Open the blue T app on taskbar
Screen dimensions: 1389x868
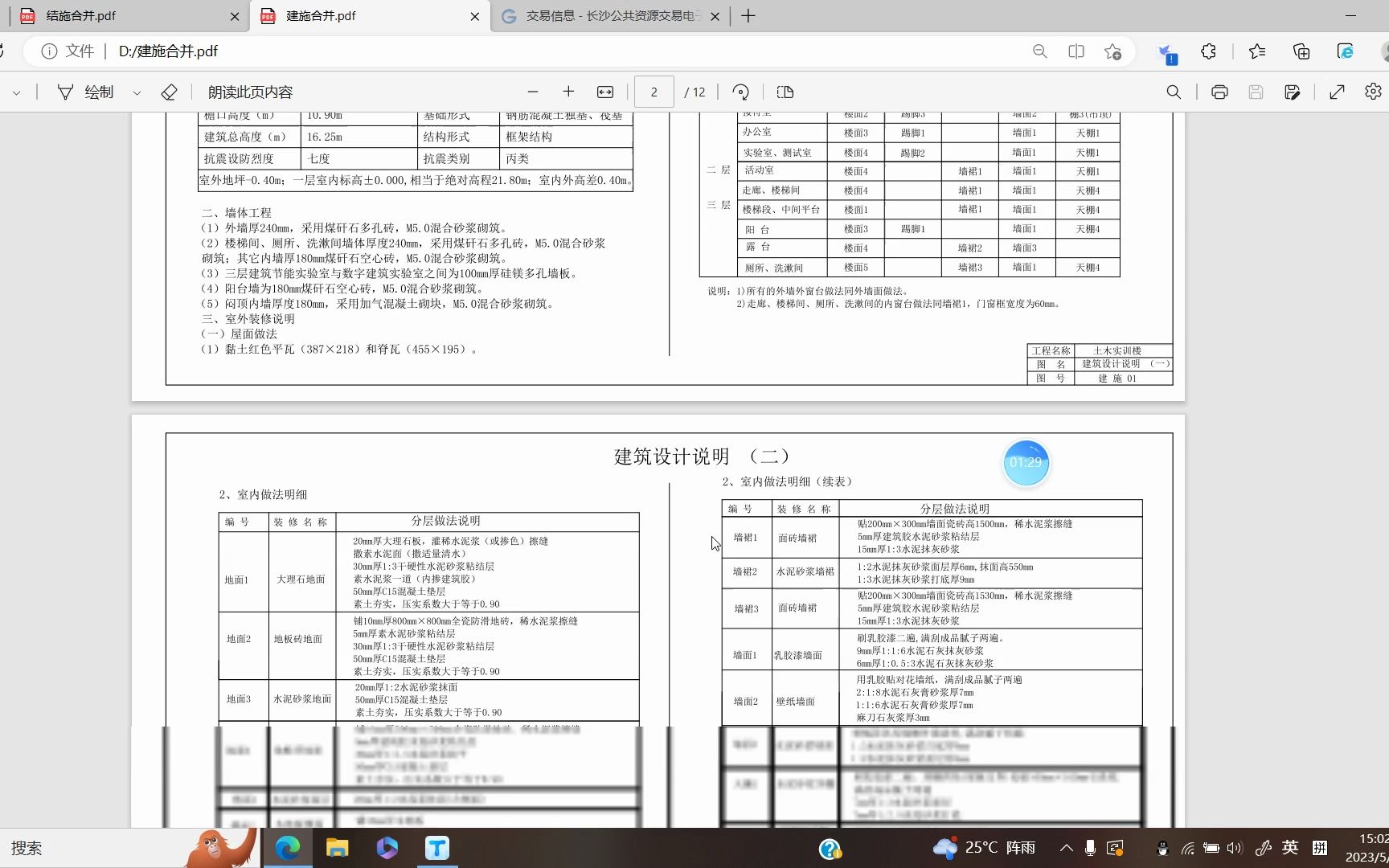click(x=437, y=848)
